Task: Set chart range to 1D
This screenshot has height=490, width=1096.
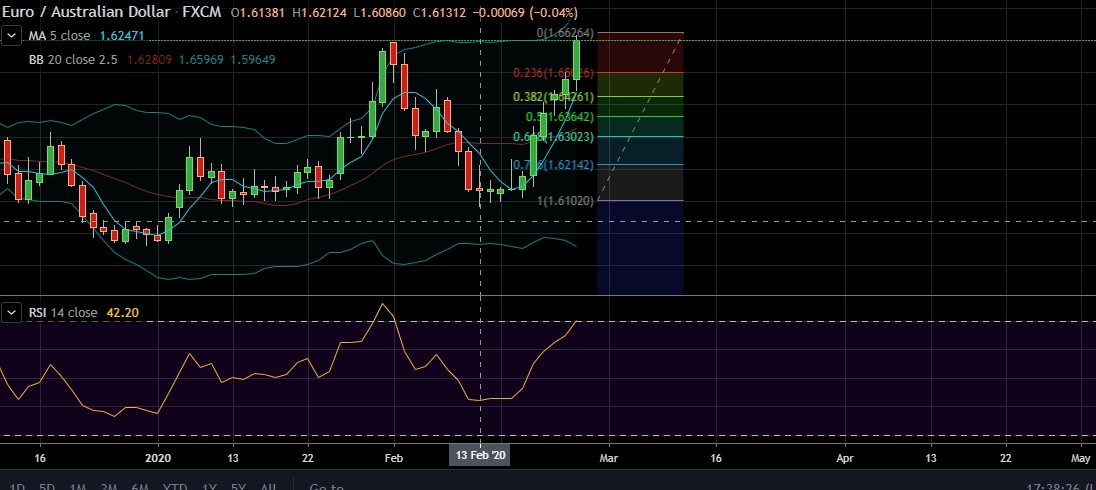Action: coord(15,487)
